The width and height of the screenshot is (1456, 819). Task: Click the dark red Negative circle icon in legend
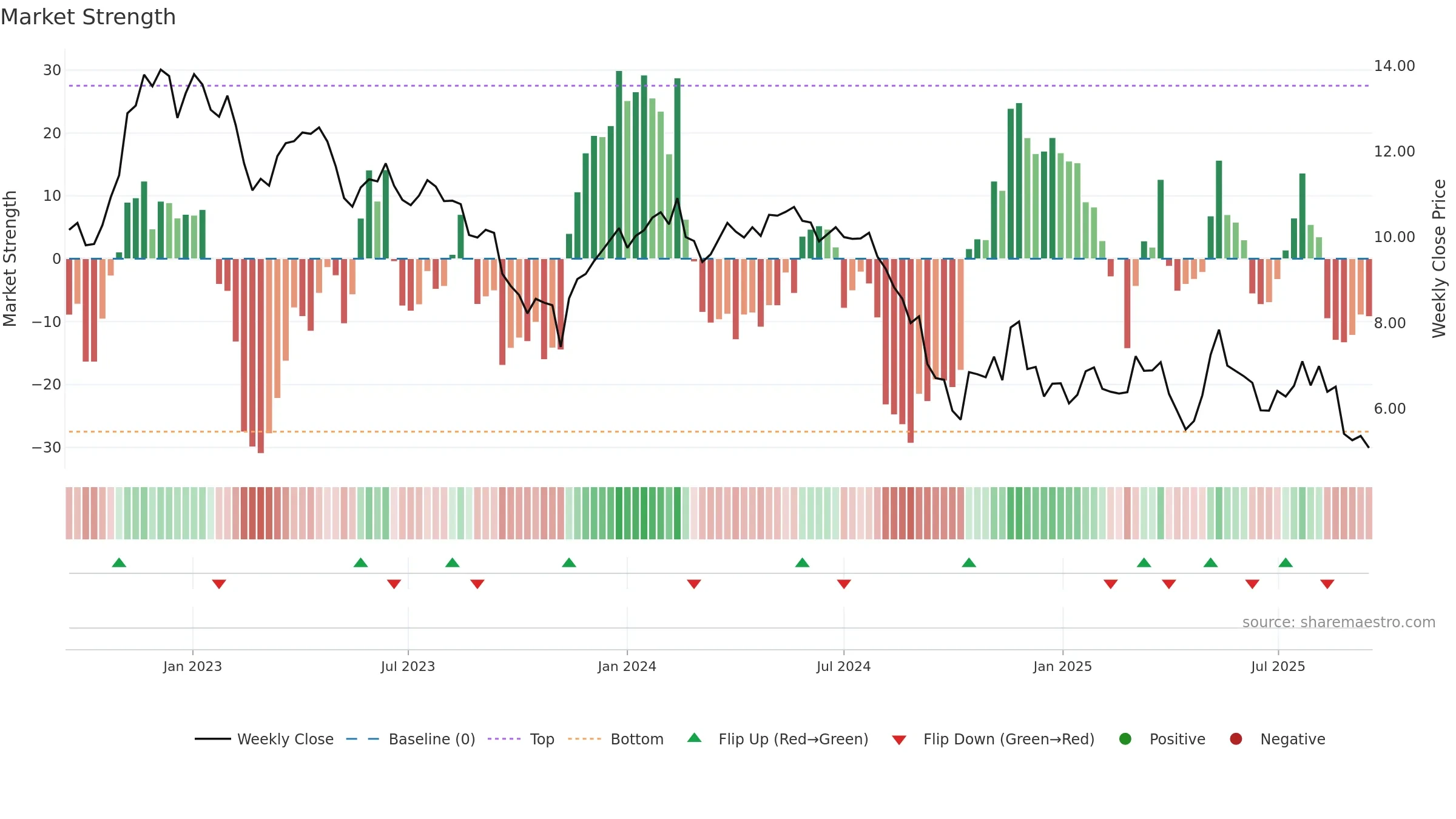tap(1236, 739)
